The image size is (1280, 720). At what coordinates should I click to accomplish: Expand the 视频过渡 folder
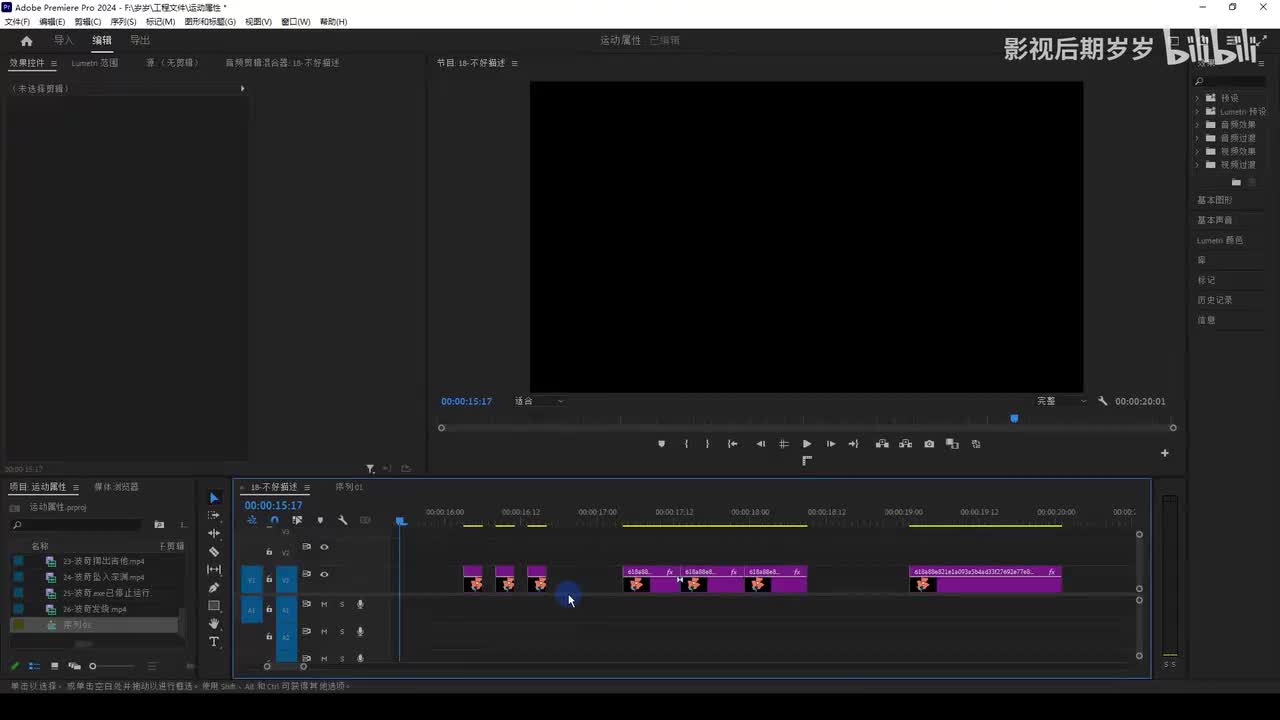coord(1198,165)
